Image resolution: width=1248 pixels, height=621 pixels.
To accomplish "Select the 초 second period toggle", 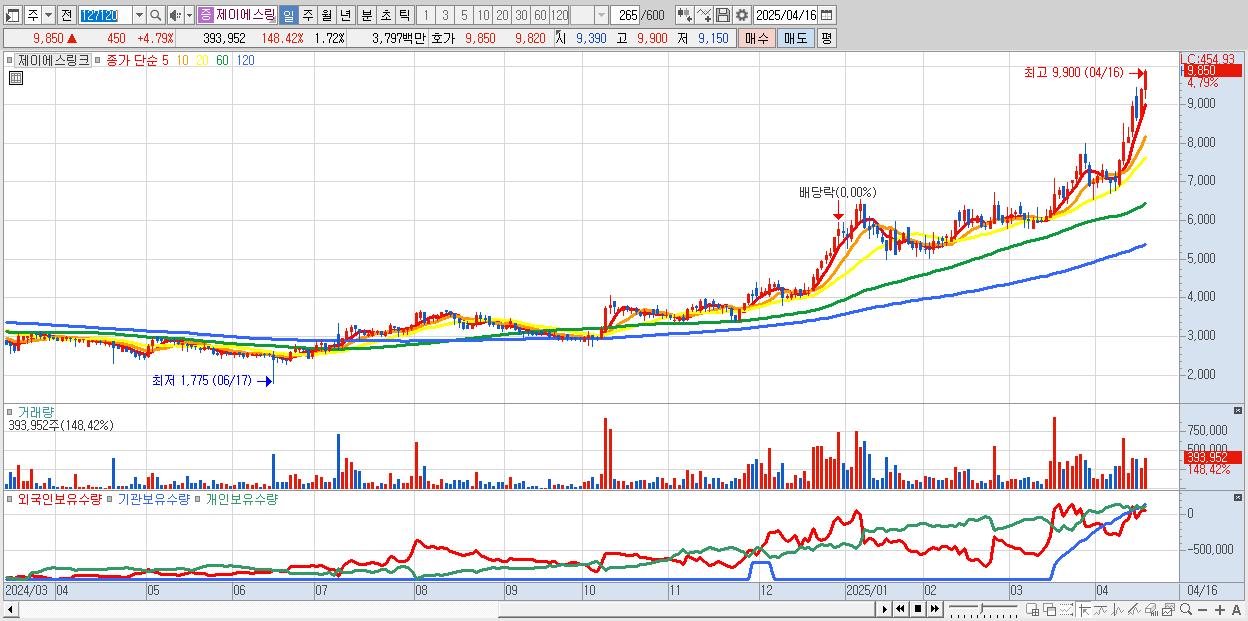I will tap(385, 15).
